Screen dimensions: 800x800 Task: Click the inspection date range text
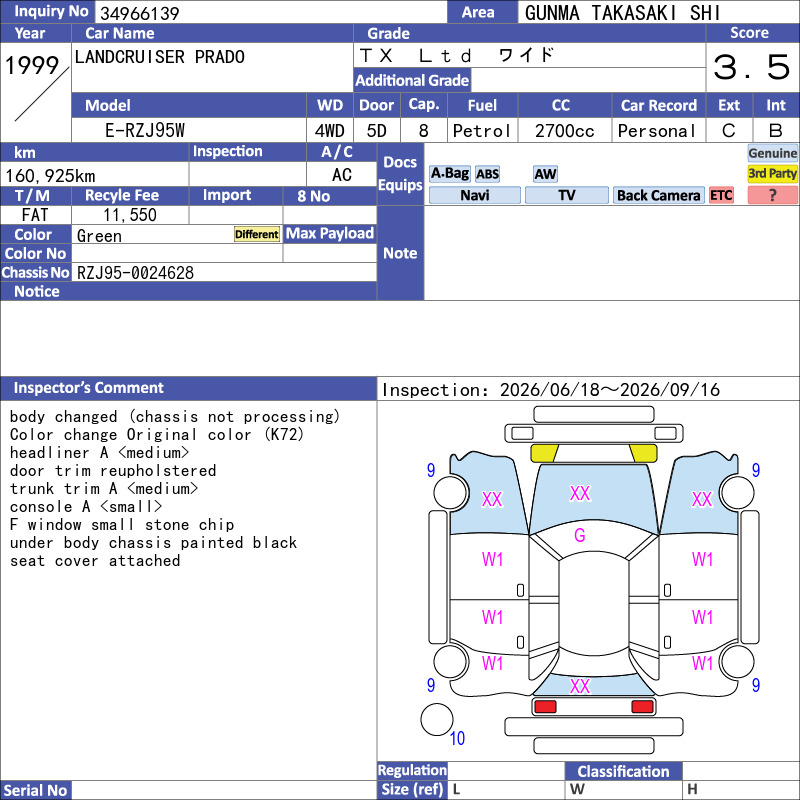(x=551, y=390)
